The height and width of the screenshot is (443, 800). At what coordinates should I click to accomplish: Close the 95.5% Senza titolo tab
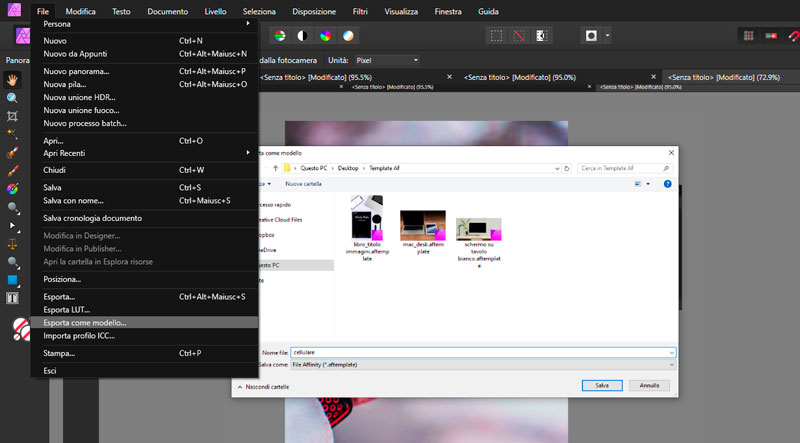[x=449, y=77]
